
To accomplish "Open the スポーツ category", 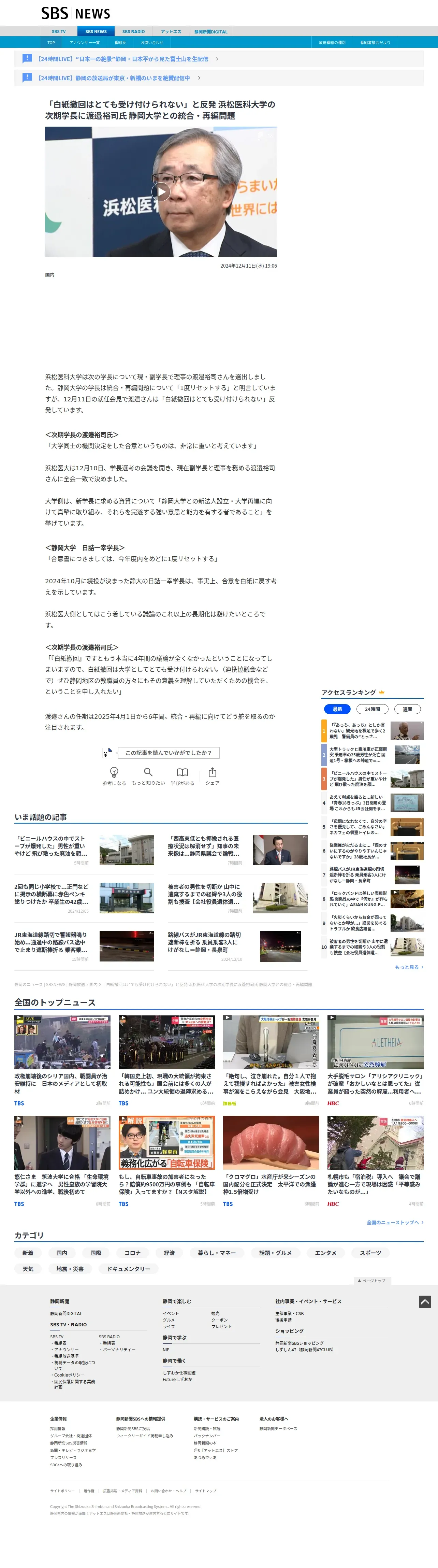I will [370, 1253].
